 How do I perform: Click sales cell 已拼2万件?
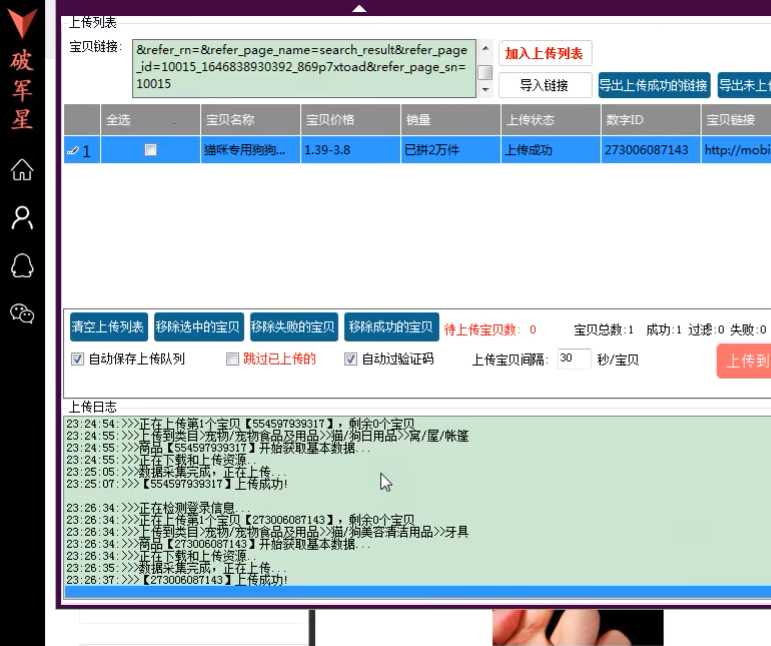450,150
